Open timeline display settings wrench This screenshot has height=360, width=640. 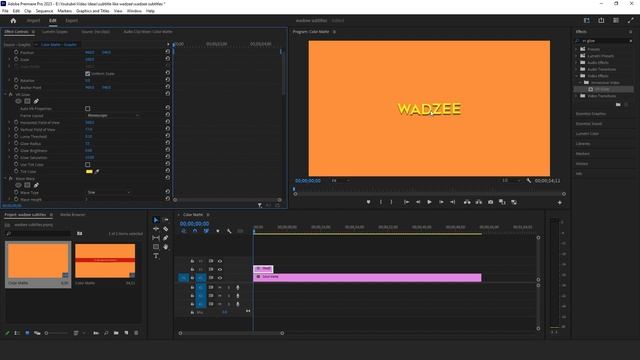[x=229, y=231]
